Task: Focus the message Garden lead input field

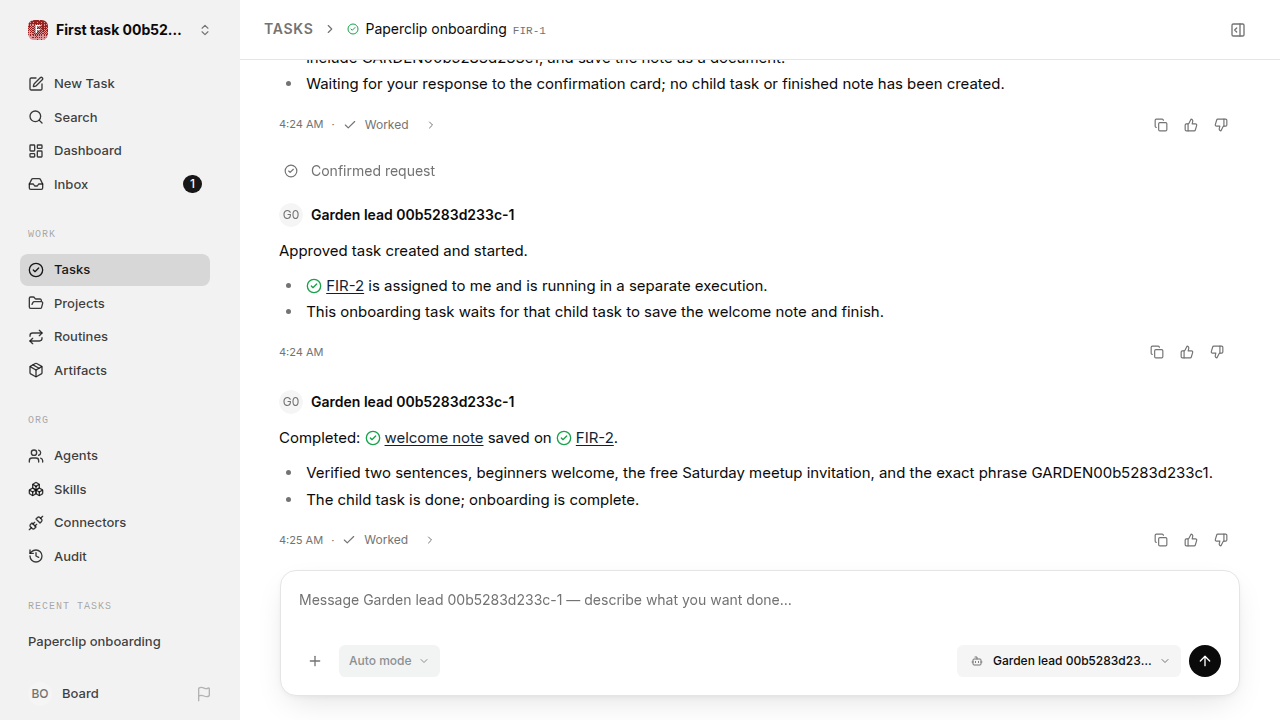Action: click(x=760, y=600)
